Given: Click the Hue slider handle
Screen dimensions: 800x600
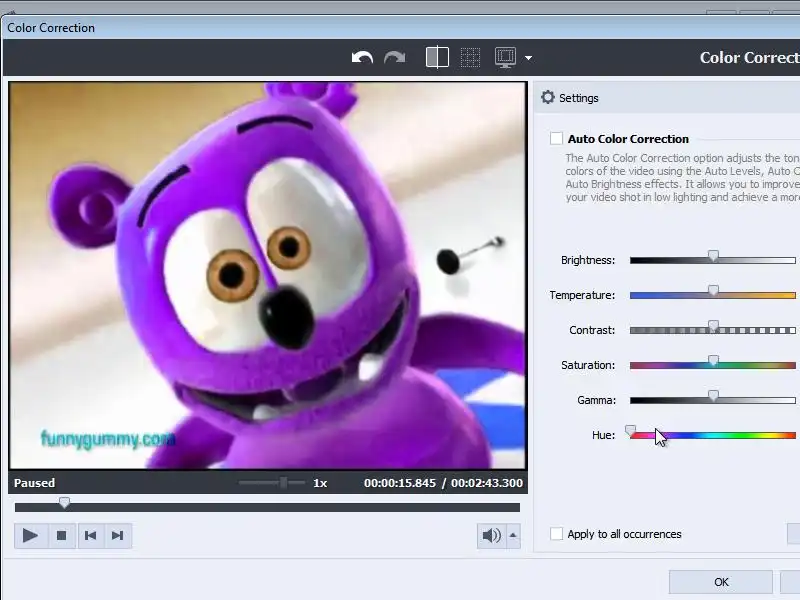Looking at the screenshot, I should [x=631, y=431].
